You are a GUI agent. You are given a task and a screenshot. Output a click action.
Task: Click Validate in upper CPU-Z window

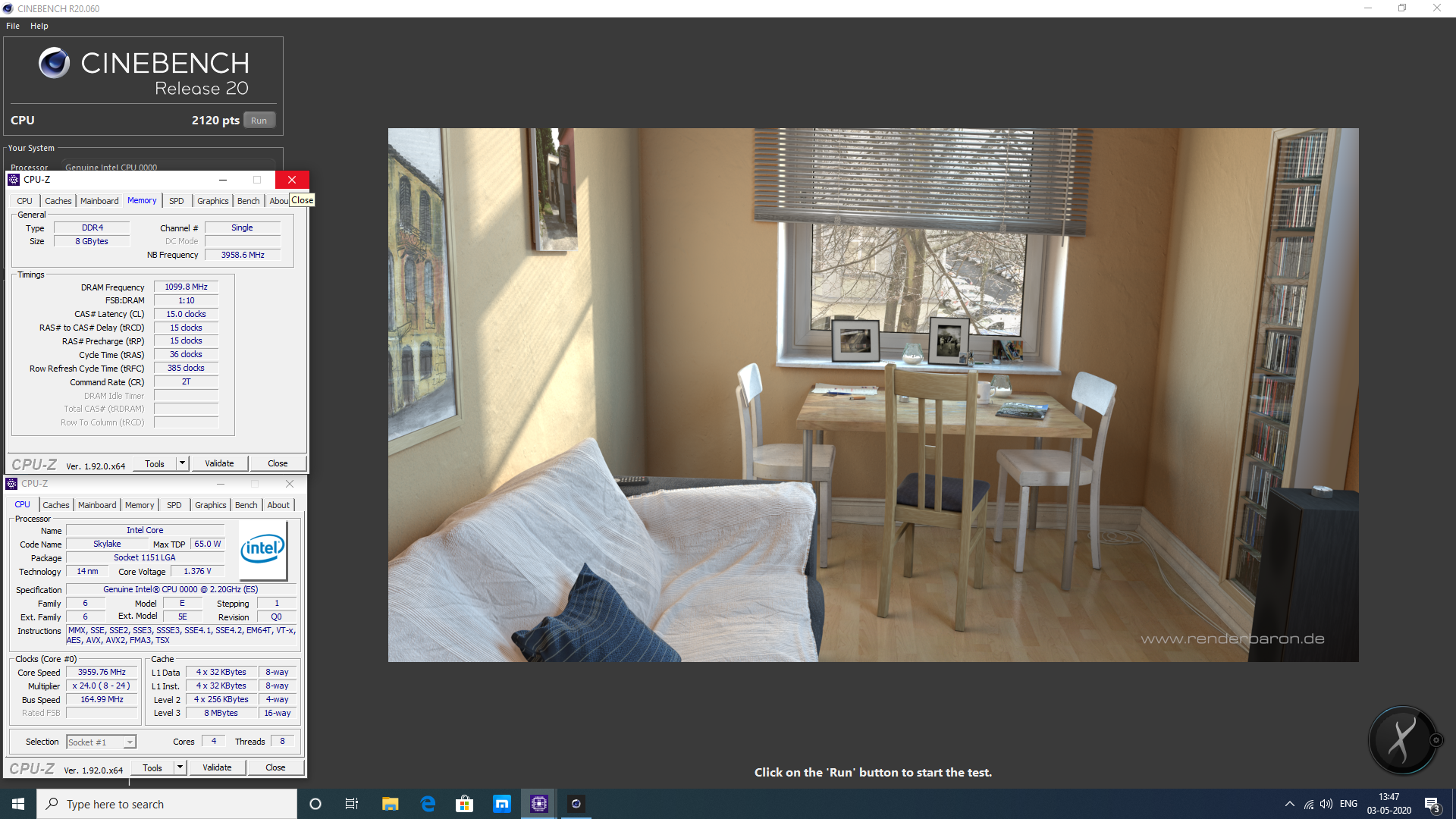pos(219,463)
